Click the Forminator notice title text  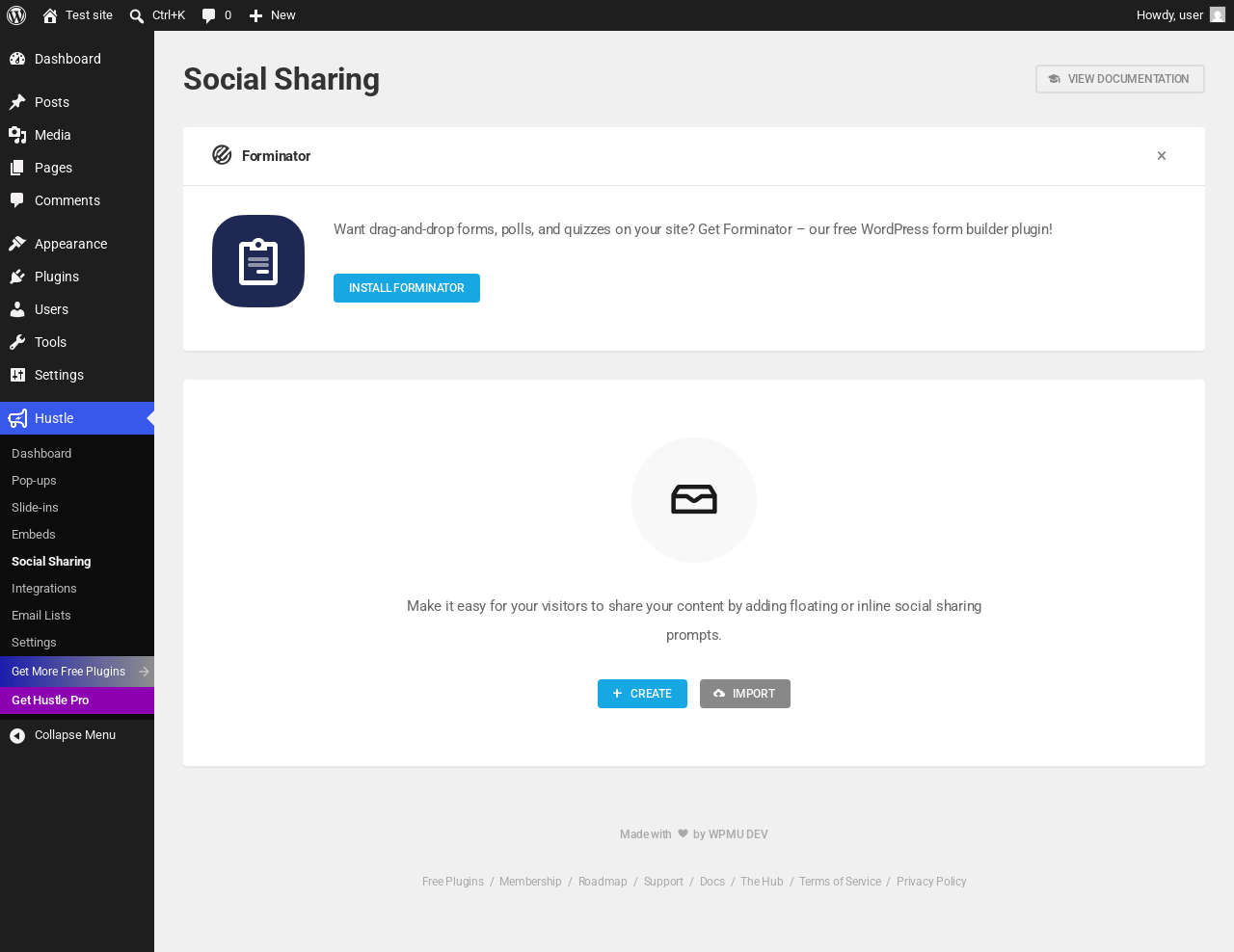[276, 156]
